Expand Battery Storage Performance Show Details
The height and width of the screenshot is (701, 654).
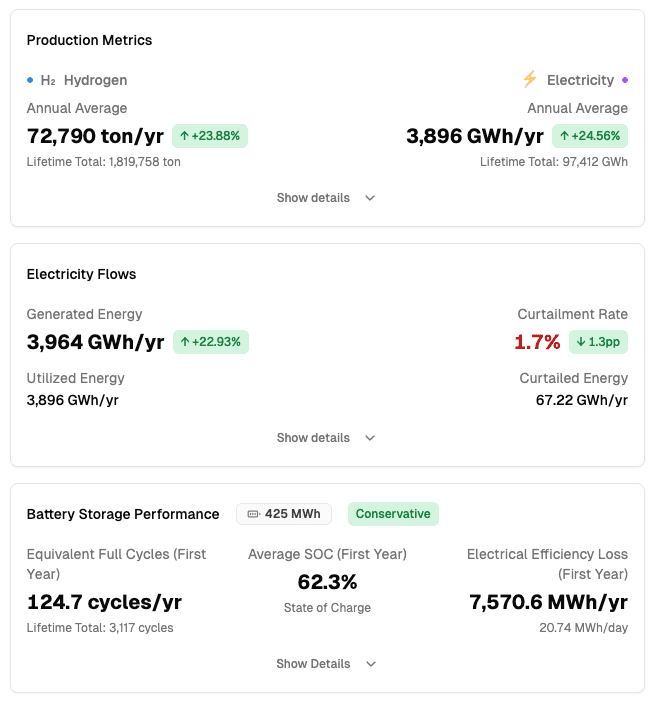click(x=313, y=664)
